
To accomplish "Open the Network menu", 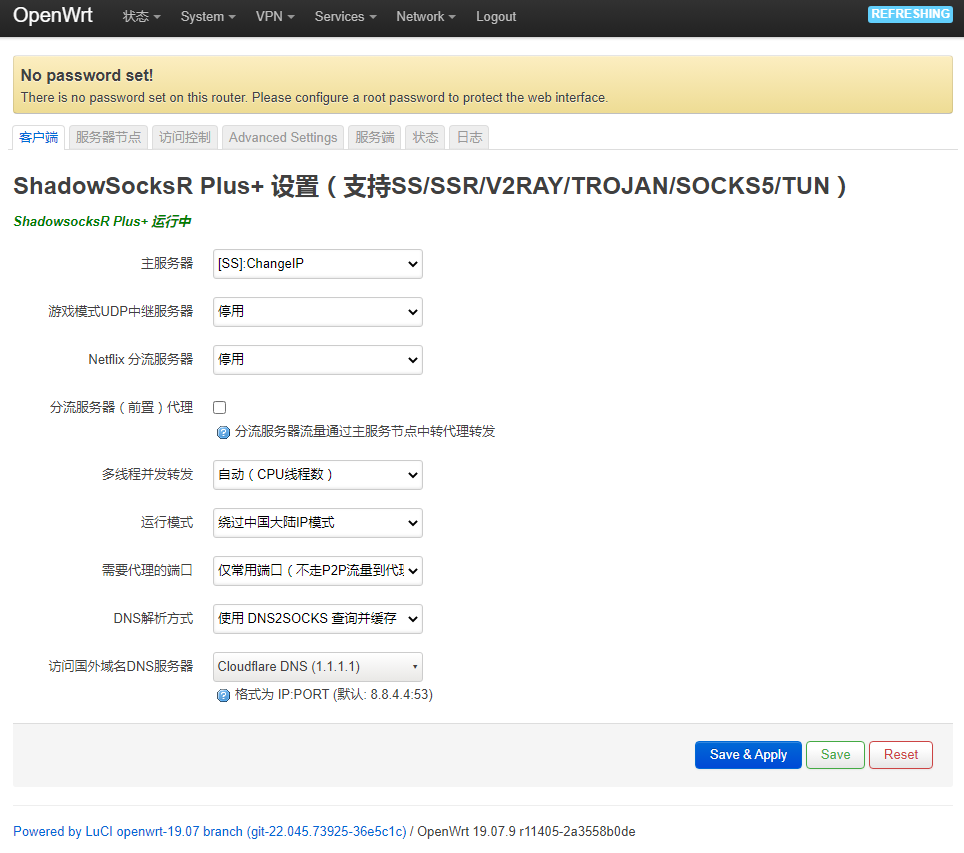I will 425,17.
